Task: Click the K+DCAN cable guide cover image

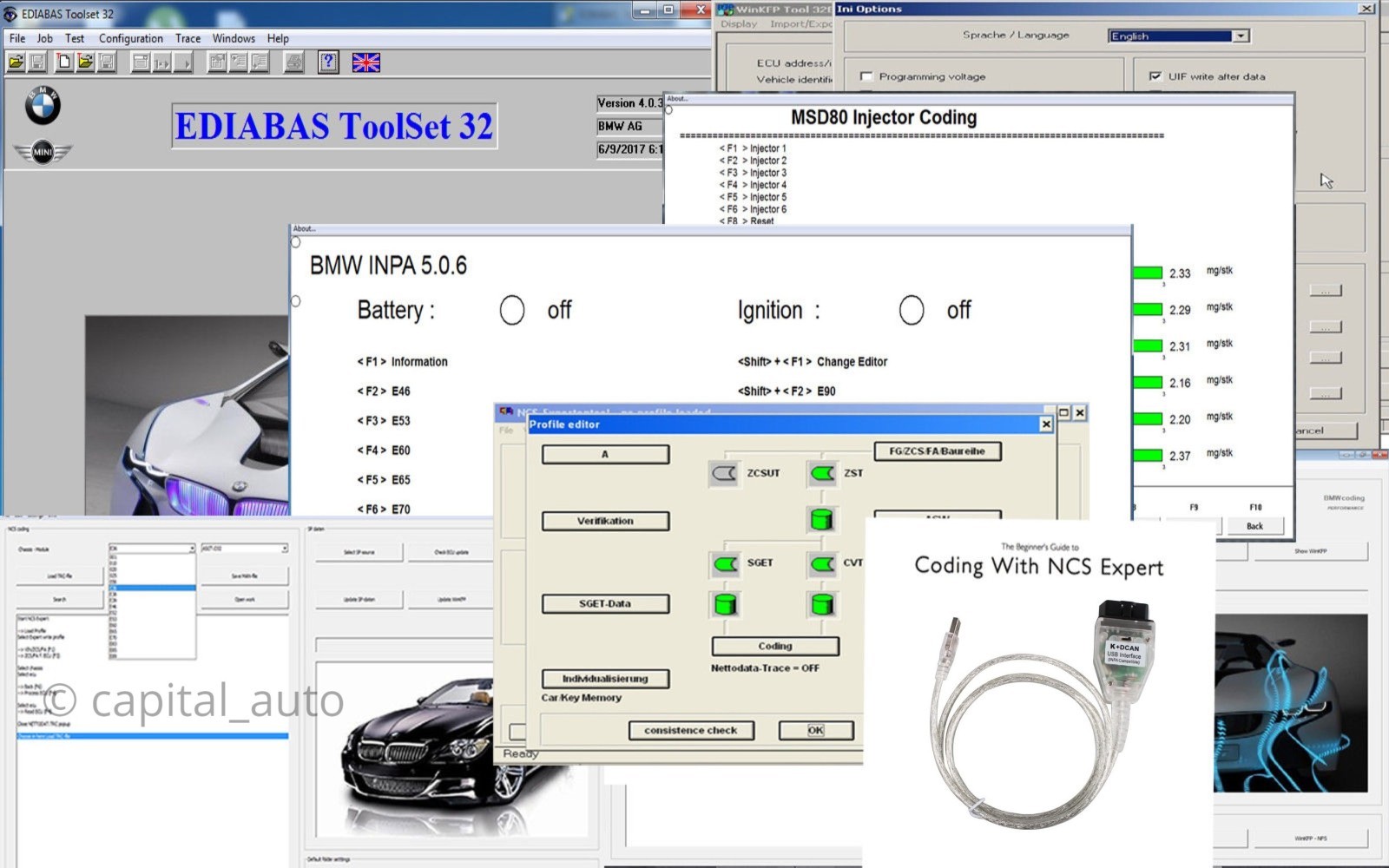Action: 1038,692
